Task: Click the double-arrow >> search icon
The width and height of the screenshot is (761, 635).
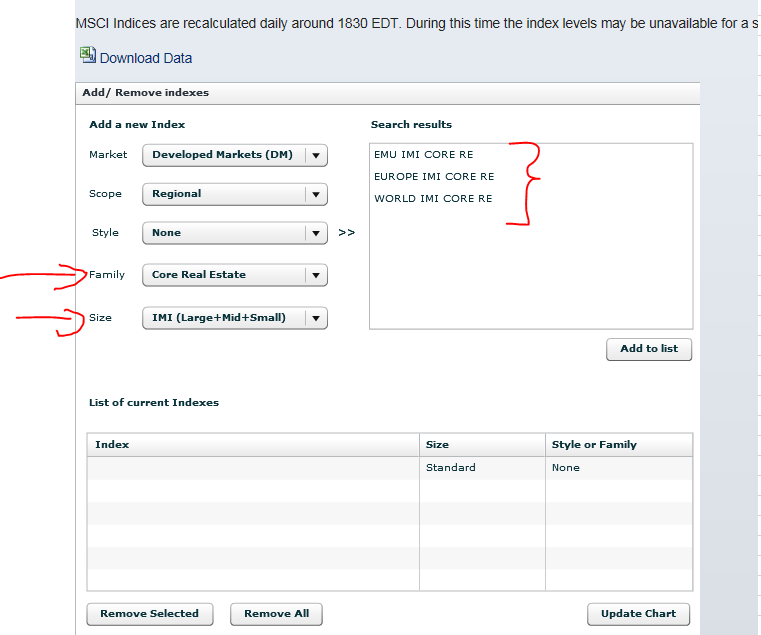Action: (346, 233)
